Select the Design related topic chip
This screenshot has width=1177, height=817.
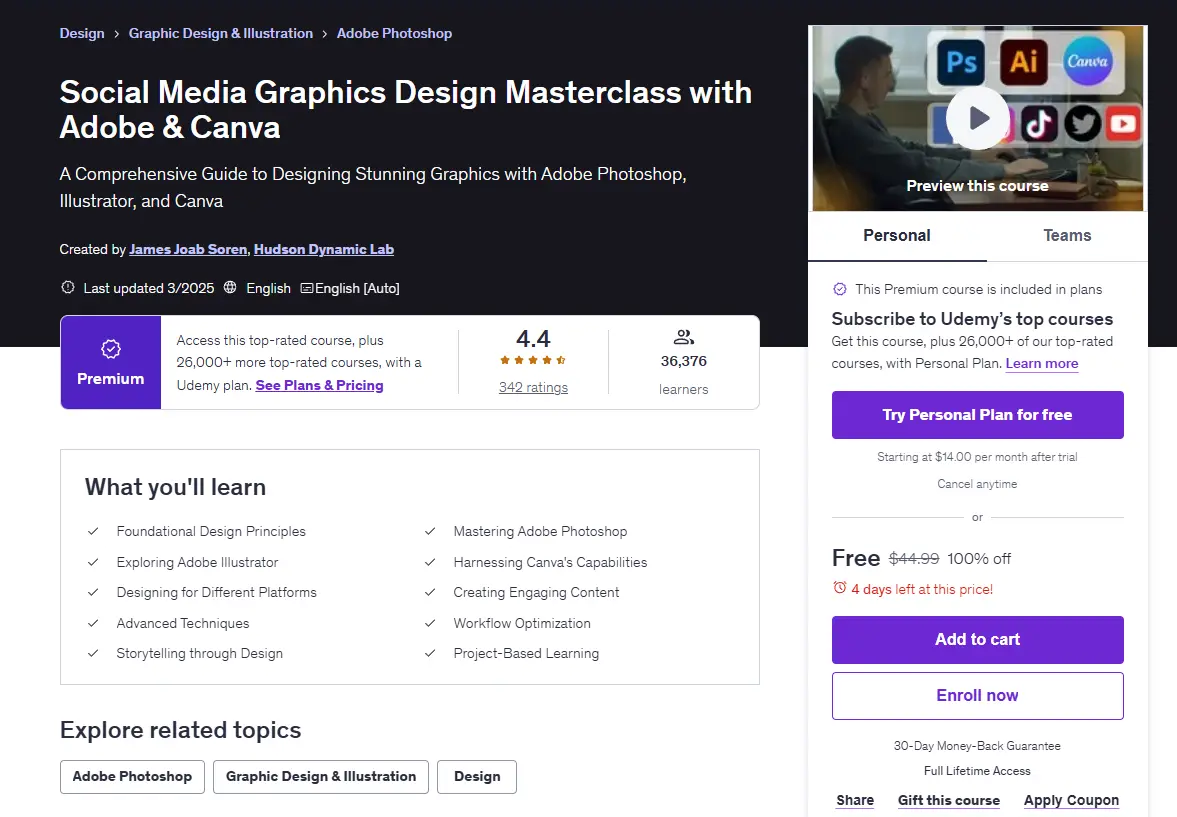(477, 776)
